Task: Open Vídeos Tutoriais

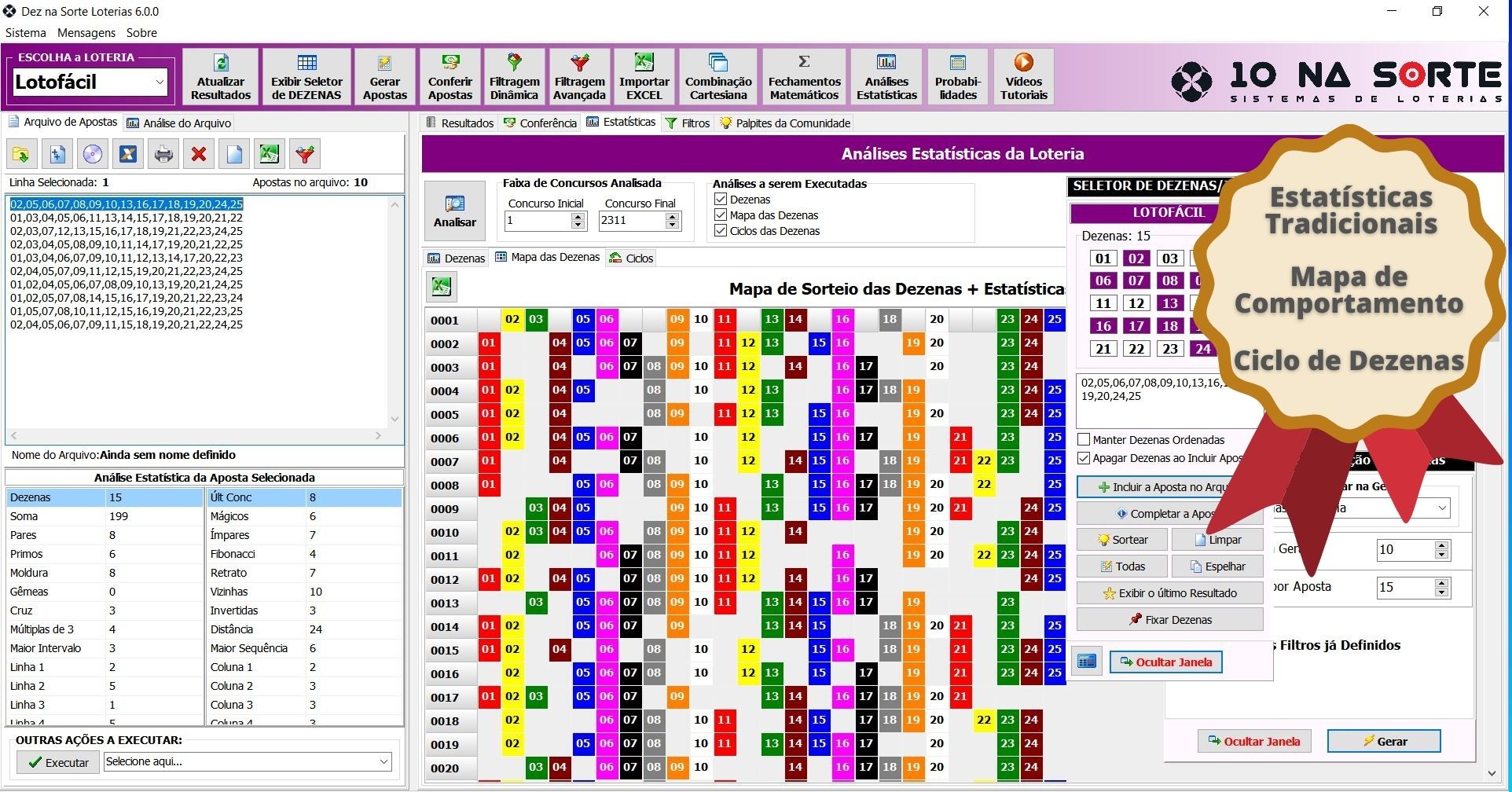Action: (x=1023, y=77)
